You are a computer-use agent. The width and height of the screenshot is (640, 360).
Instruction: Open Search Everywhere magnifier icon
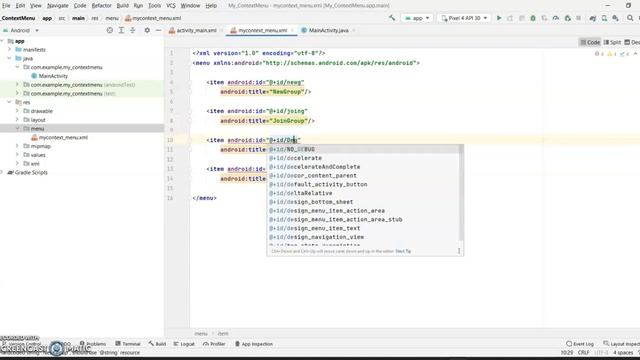click(630, 18)
